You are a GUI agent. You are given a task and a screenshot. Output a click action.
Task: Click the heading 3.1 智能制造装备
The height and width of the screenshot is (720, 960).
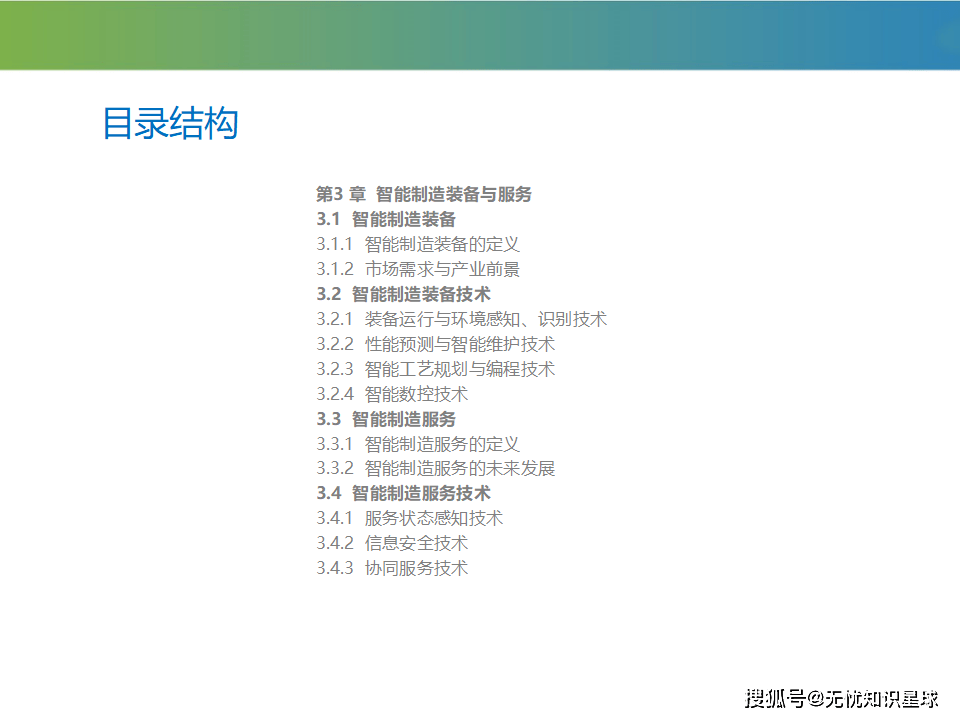(386, 219)
